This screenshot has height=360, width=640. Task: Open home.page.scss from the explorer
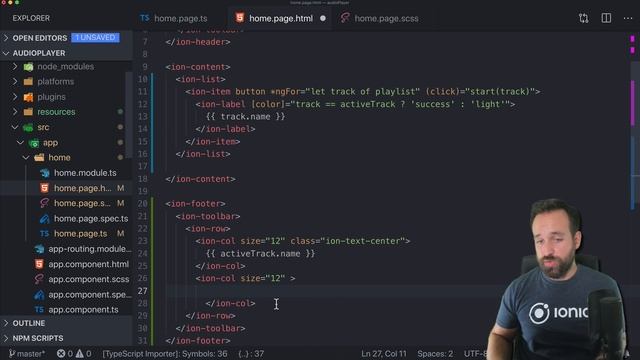pyautogui.click(x=82, y=203)
